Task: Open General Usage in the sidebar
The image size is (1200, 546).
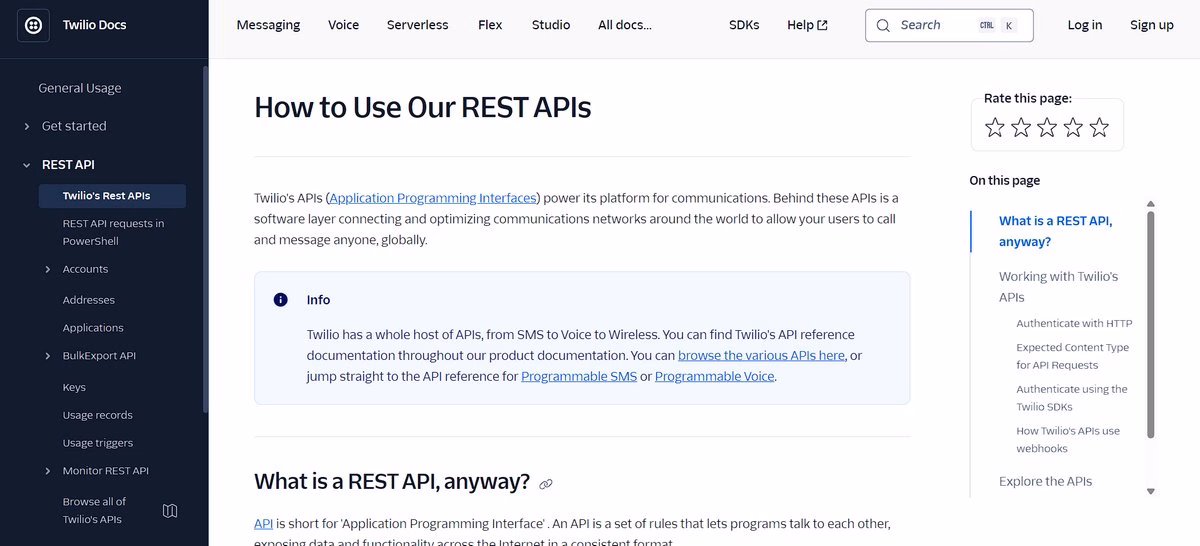Action: pyautogui.click(x=80, y=88)
